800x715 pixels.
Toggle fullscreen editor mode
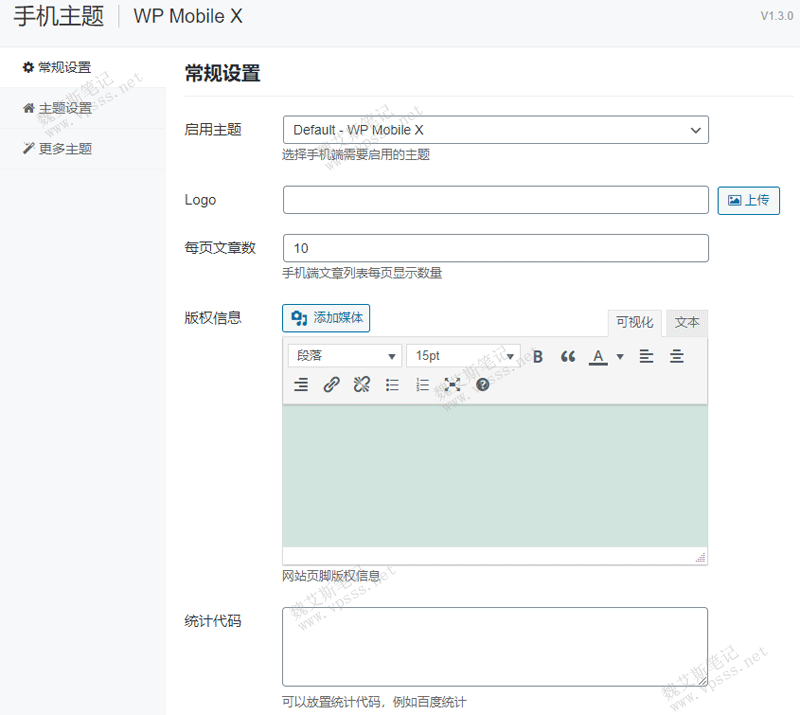(452, 384)
